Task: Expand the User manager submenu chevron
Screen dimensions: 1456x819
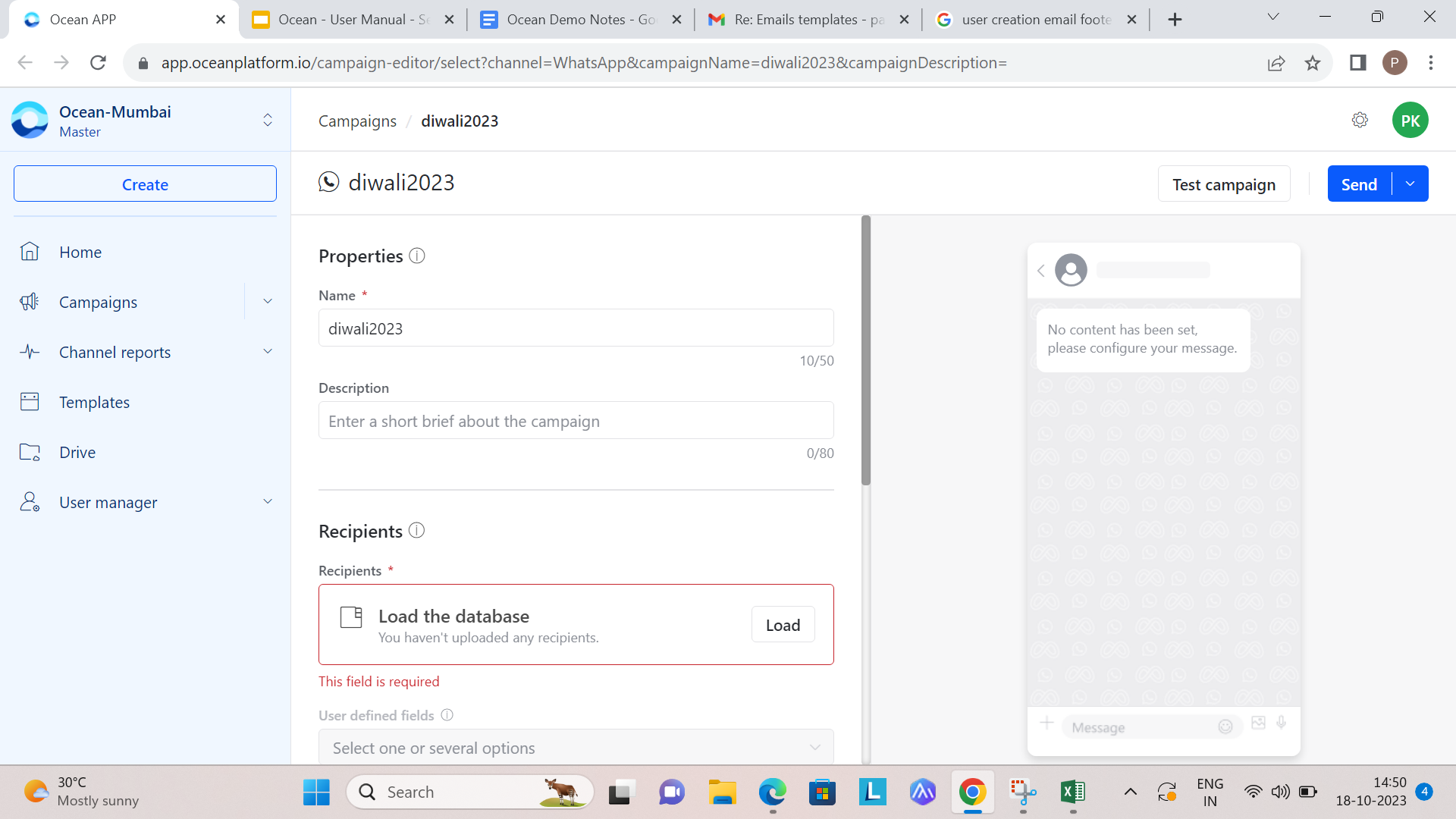Action: coord(268,501)
